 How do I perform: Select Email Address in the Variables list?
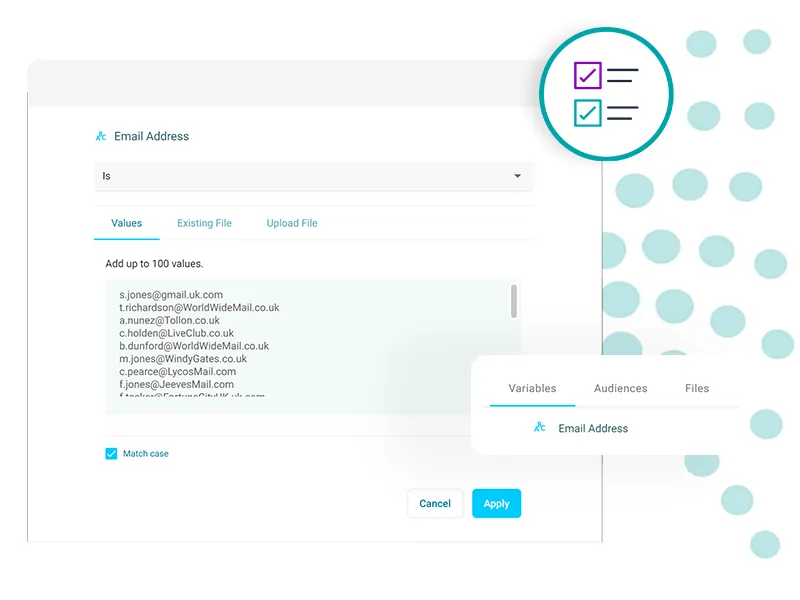pos(593,428)
